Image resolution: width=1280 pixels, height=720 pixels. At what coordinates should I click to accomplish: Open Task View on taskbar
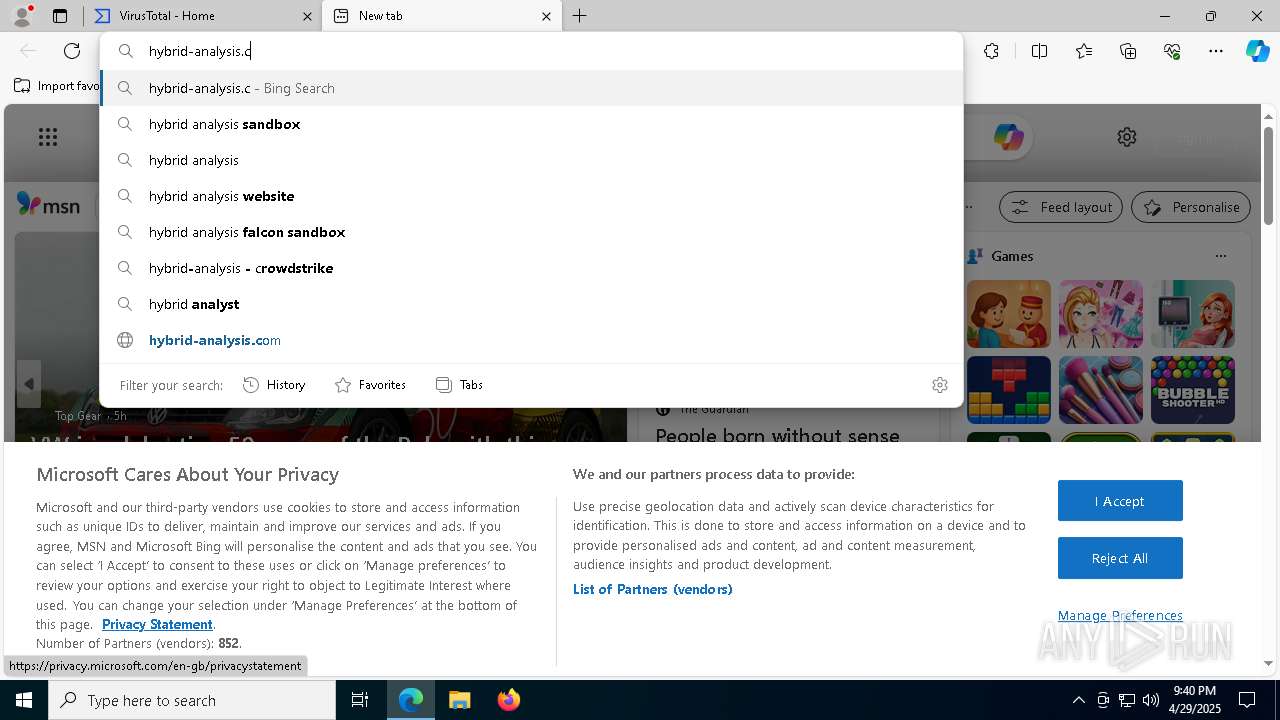point(360,700)
